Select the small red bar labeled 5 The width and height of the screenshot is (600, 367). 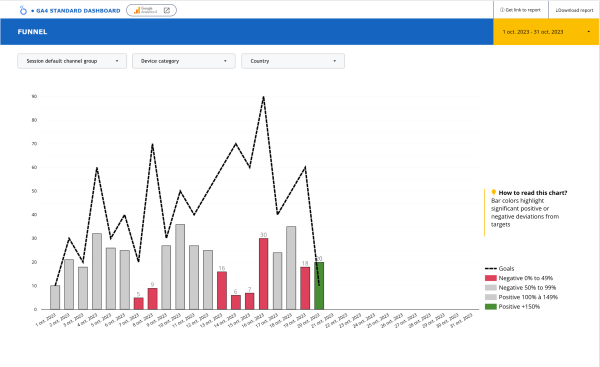[139, 303]
